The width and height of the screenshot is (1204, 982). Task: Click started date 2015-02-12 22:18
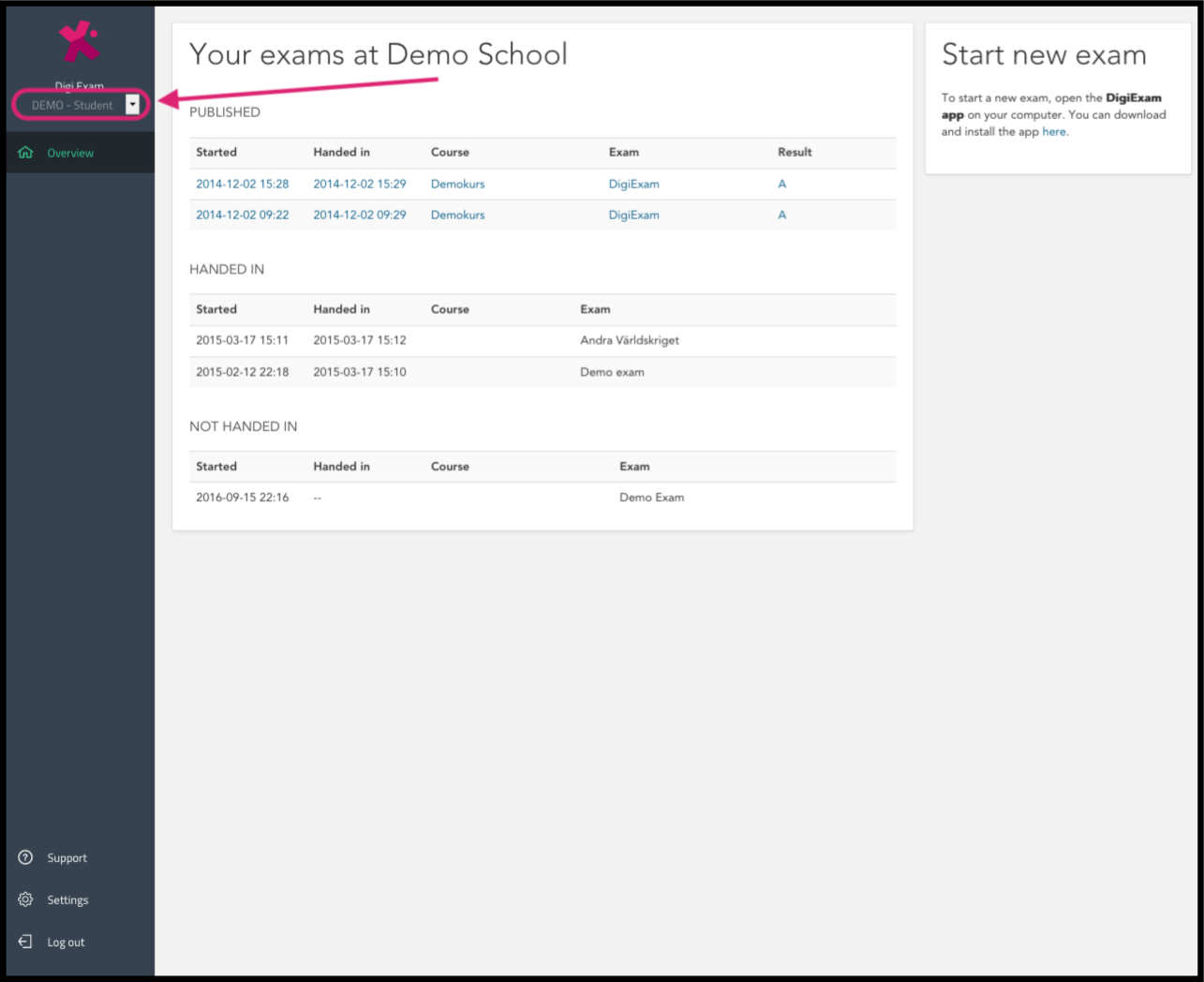click(242, 372)
